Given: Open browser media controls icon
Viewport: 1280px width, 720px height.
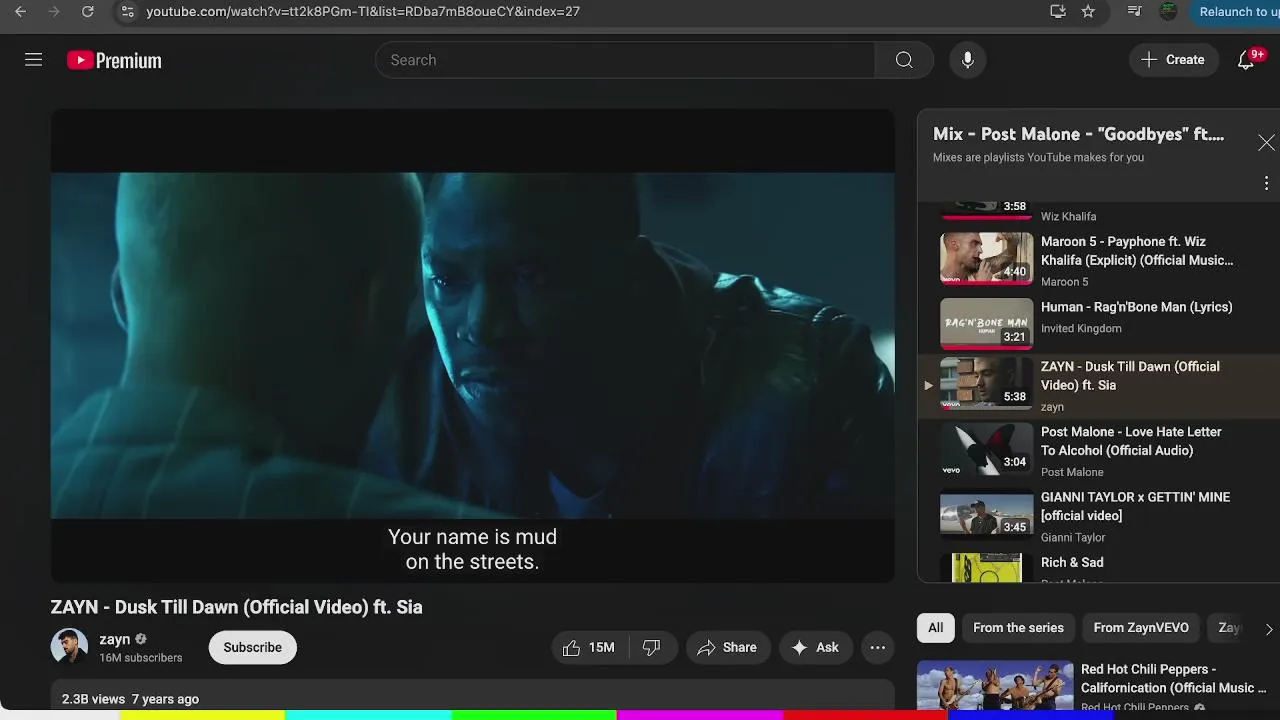Looking at the screenshot, I should tap(1134, 12).
